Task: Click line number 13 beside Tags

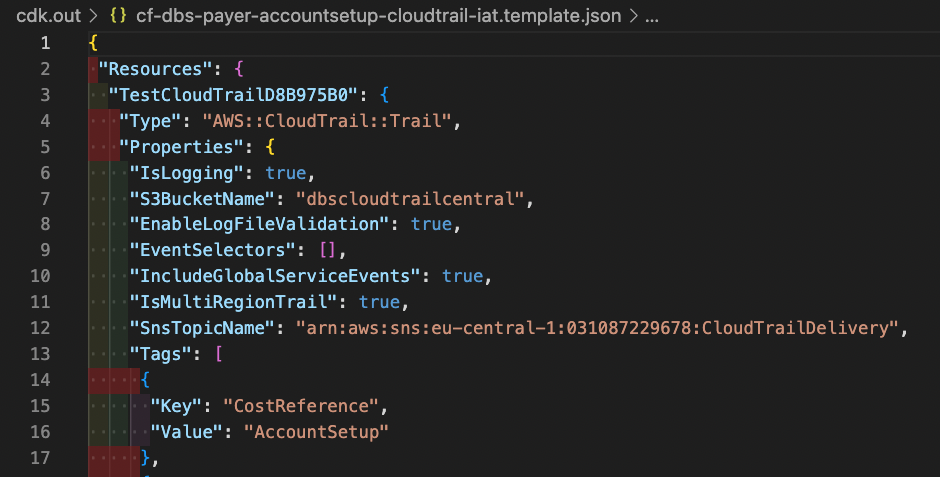Action: 40,354
